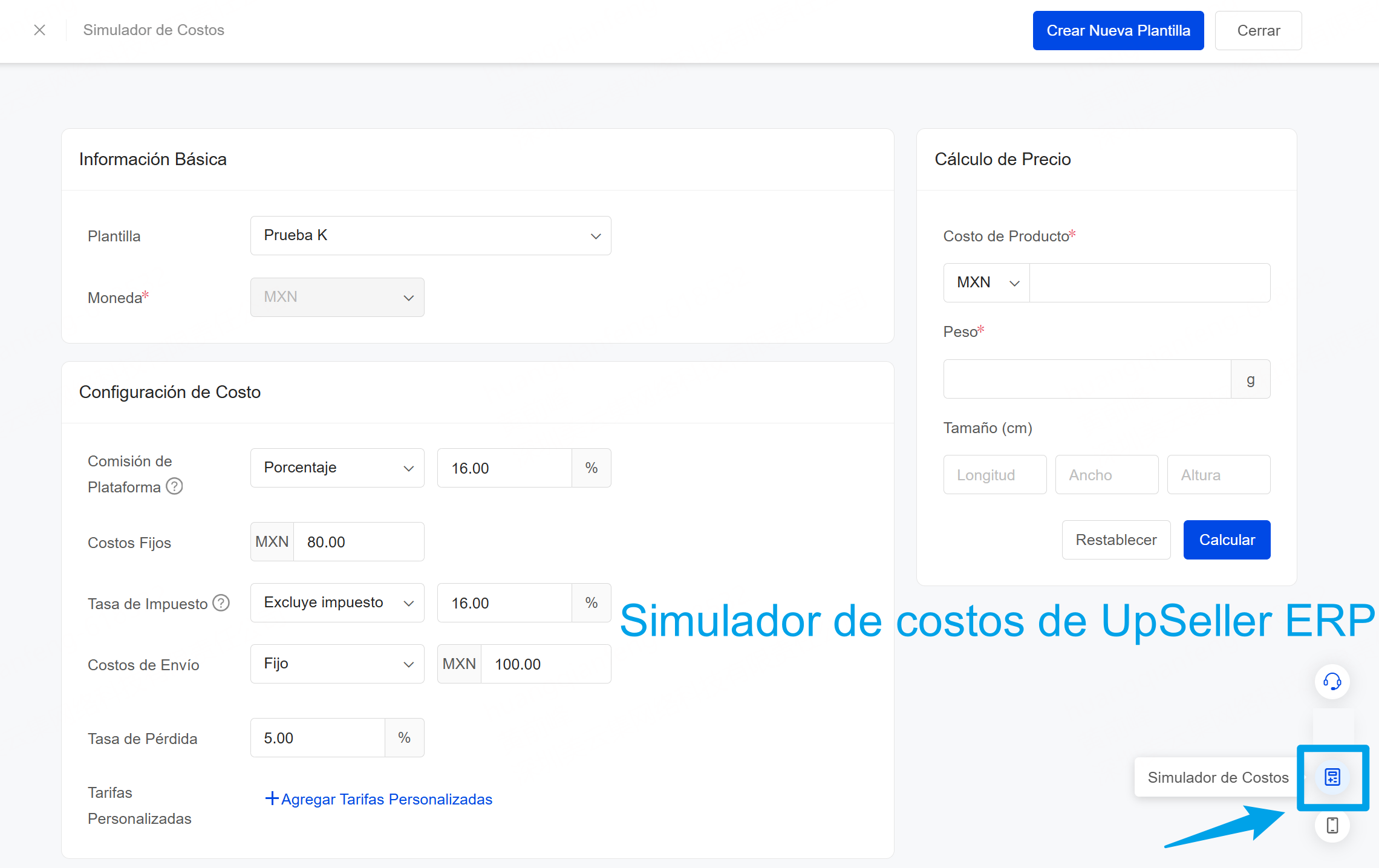The height and width of the screenshot is (868, 1379).
Task: Focus the tax rate 16.00 field
Action: 504,602
